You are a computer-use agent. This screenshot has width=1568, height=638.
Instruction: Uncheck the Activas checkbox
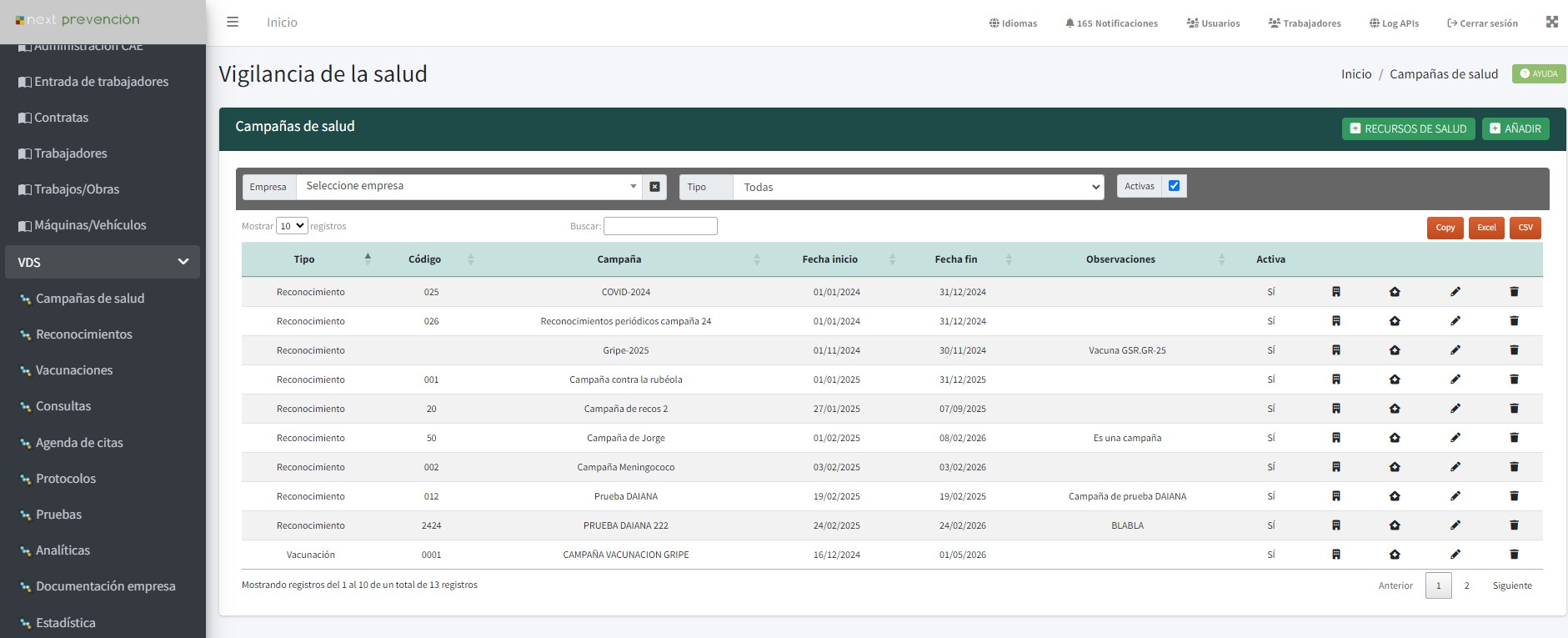[1174, 186]
